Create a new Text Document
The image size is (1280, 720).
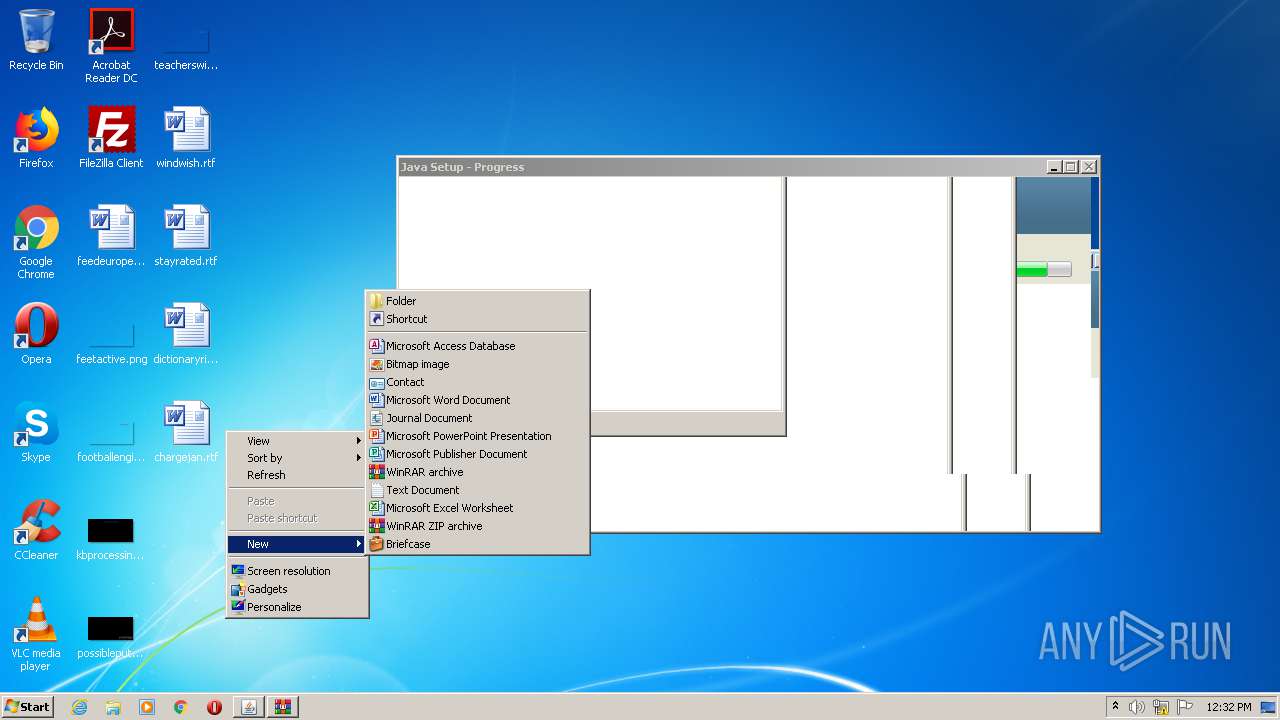(477, 490)
